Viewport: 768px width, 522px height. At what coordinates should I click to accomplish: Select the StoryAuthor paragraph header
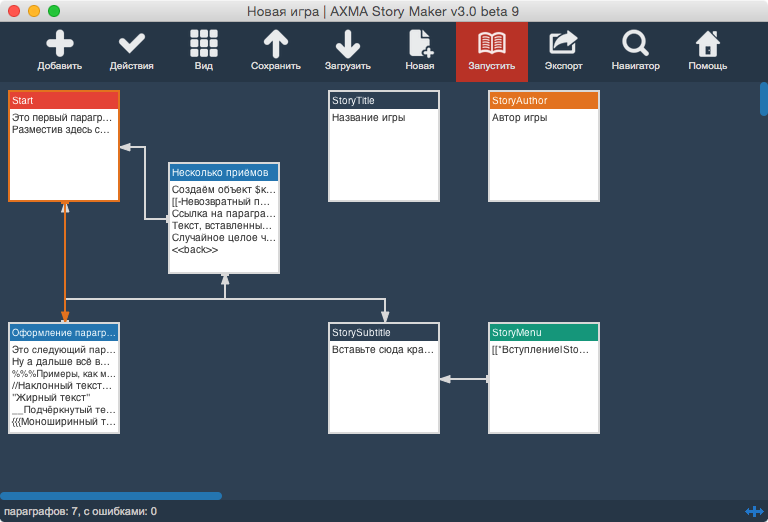pyautogui.click(x=544, y=100)
